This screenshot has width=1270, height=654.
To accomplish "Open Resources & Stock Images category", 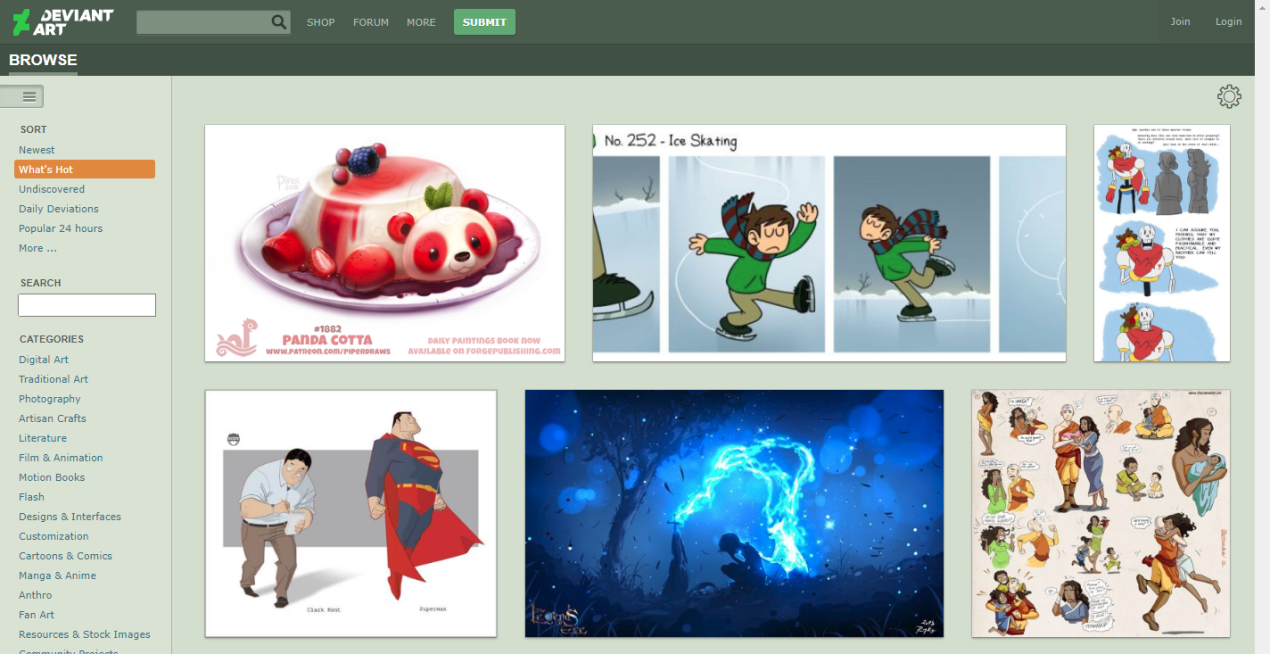I will pos(85,634).
